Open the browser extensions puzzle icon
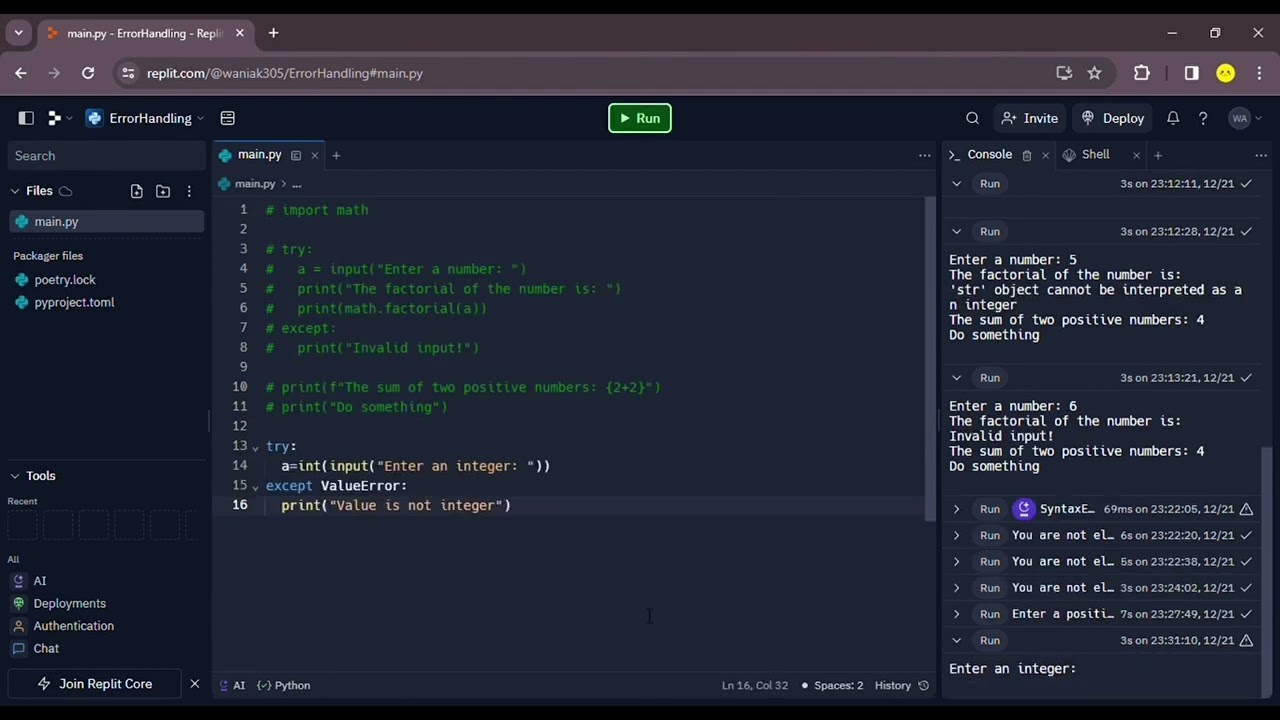This screenshot has height=720, width=1280. pos(1142,73)
